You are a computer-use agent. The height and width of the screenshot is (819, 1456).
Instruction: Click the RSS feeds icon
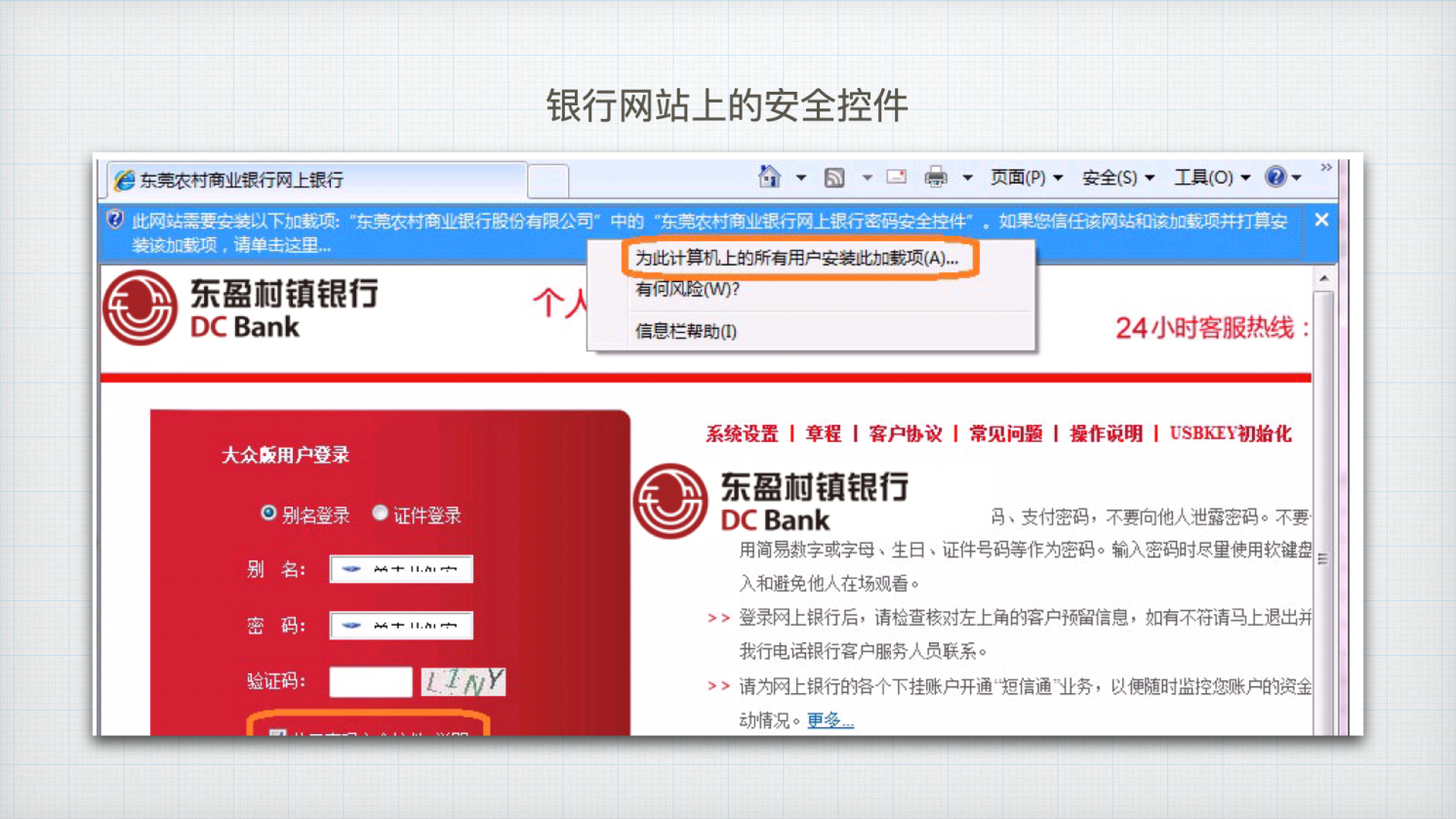834,178
